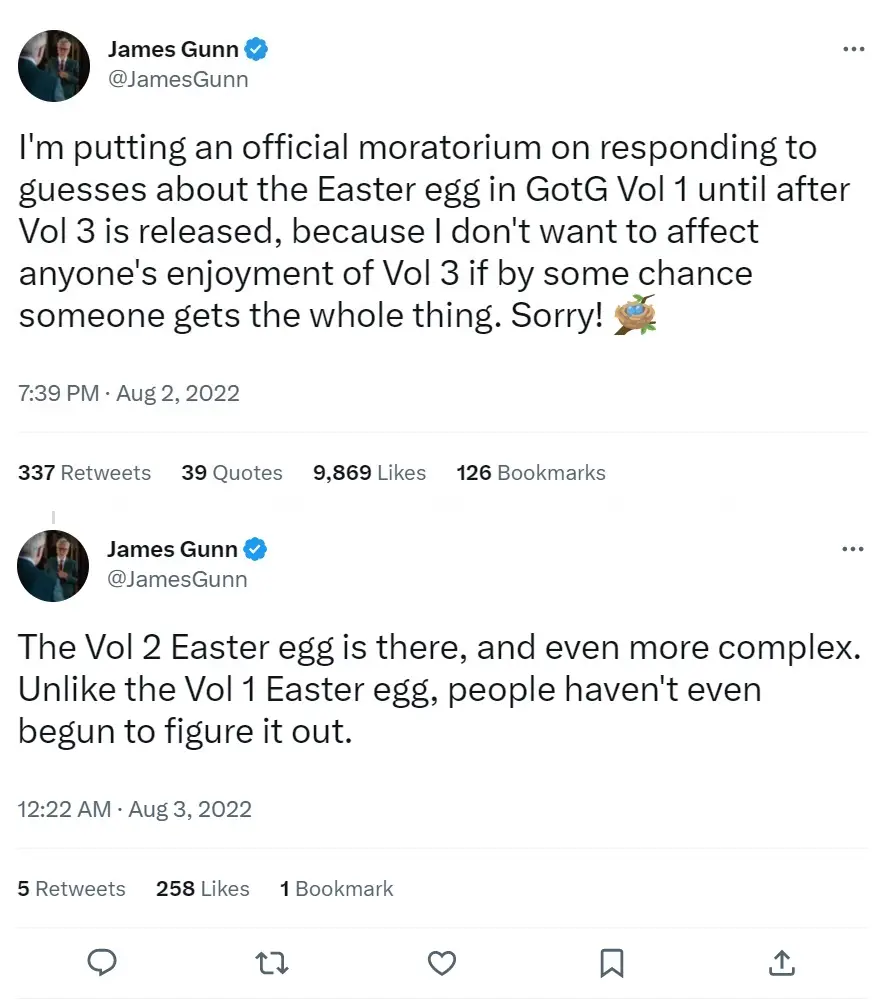This screenshot has height=1000, width=894.
Task: Bookmark the tweet via the bookmark icon
Action: click(x=611, y=963)
